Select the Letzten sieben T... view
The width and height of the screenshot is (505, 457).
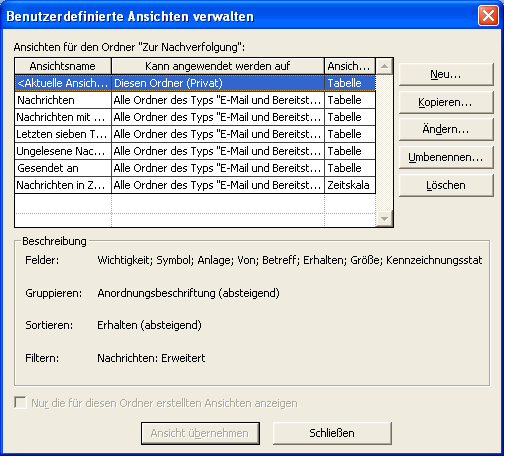click(x=195, y=134)
